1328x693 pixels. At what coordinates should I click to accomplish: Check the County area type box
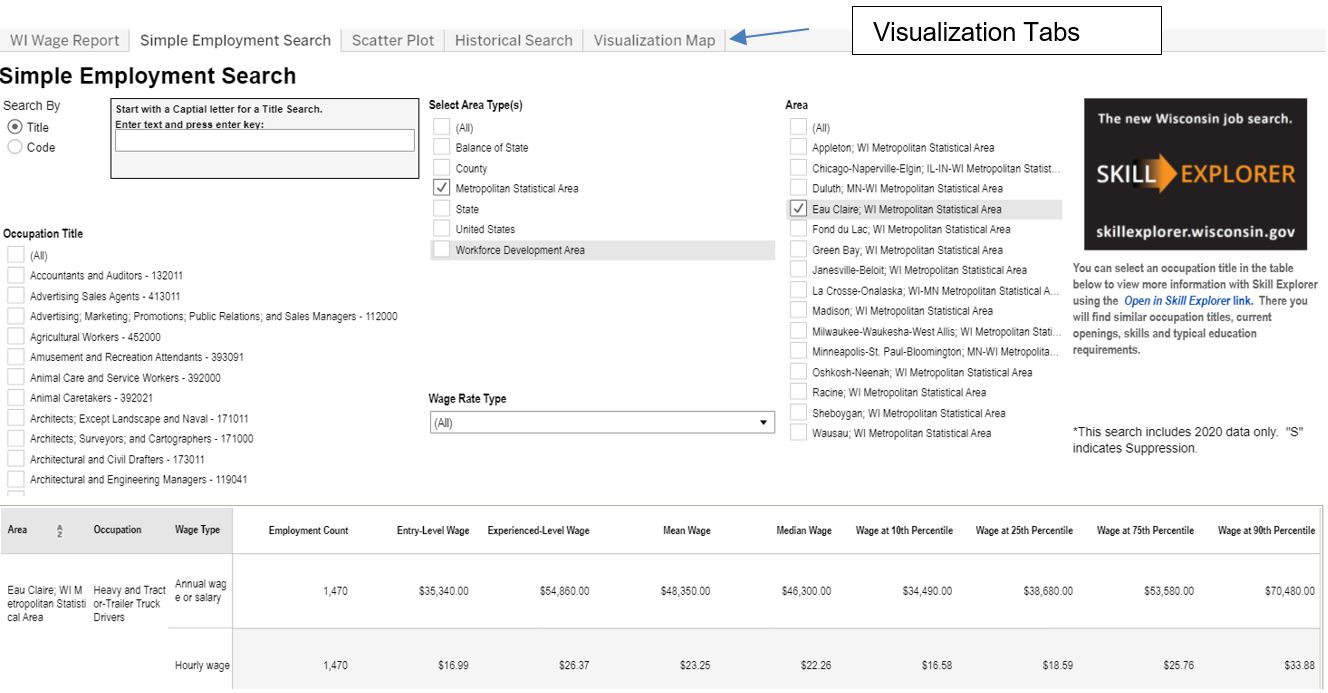click(x=441, y=168)
